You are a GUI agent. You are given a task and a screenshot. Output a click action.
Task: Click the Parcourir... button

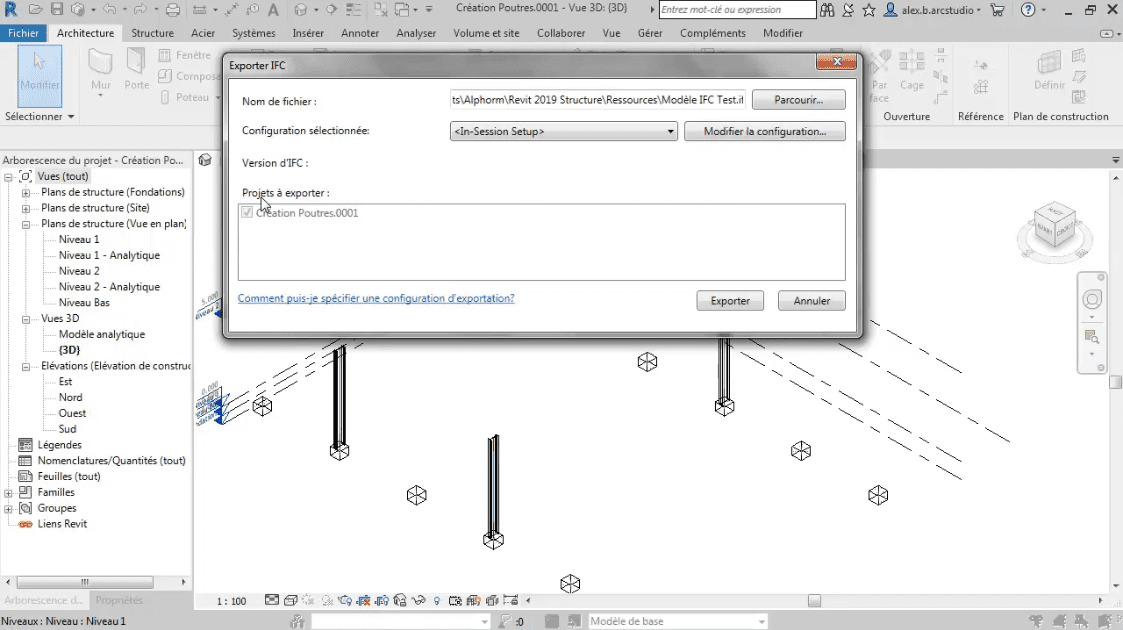(798, 100)
